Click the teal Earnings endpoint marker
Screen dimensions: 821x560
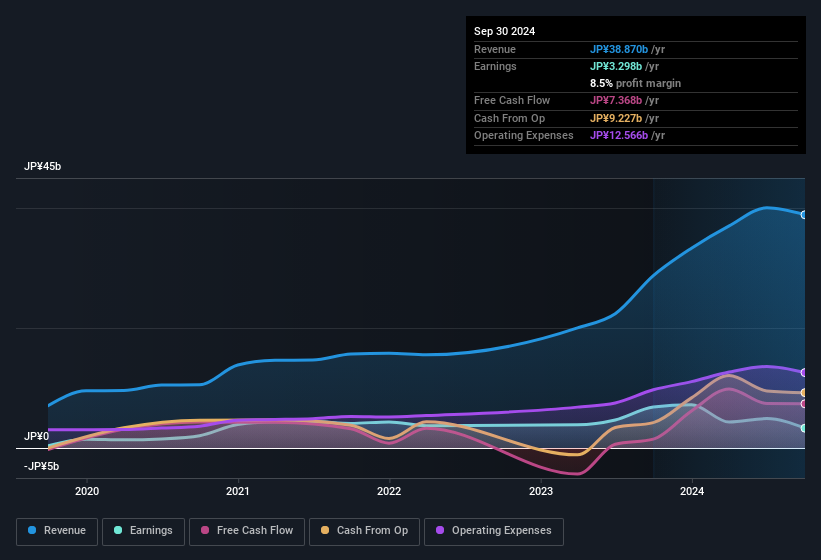[804, 428]
